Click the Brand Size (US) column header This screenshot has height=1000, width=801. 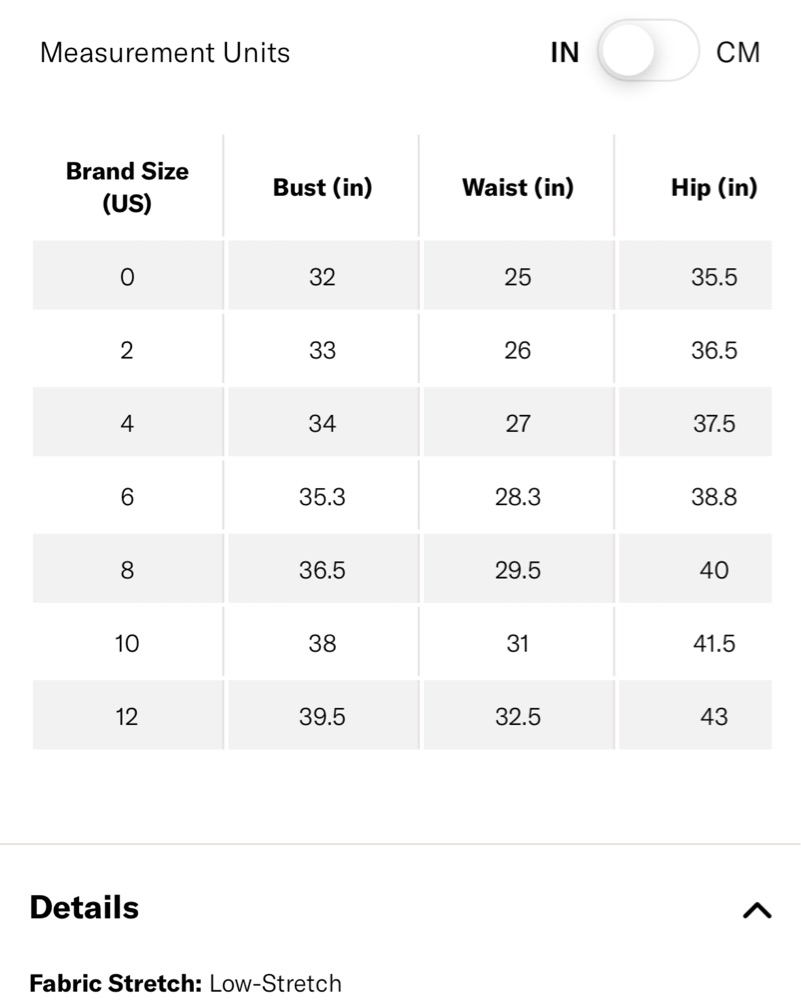tap(128, 187)
